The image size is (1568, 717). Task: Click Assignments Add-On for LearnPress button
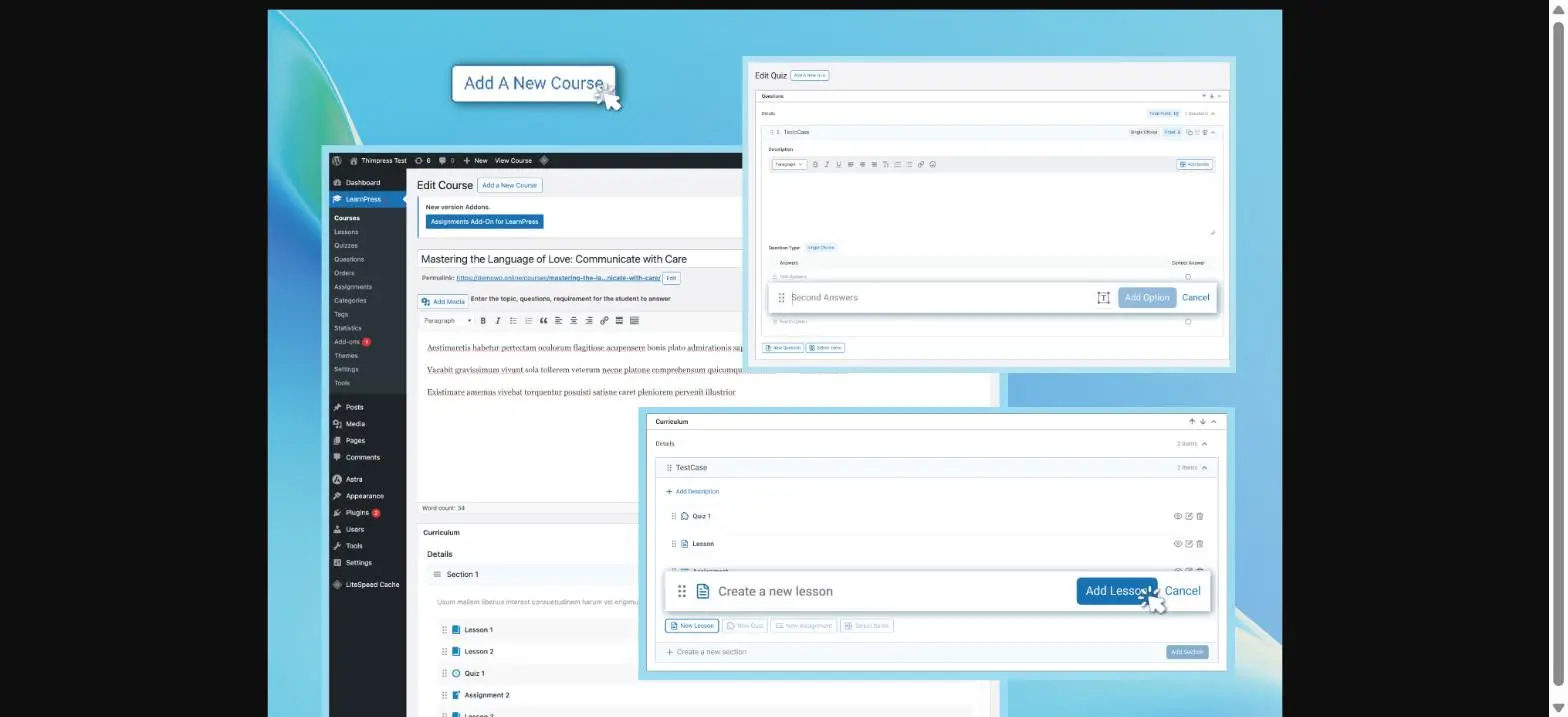(x=485, y=222)
